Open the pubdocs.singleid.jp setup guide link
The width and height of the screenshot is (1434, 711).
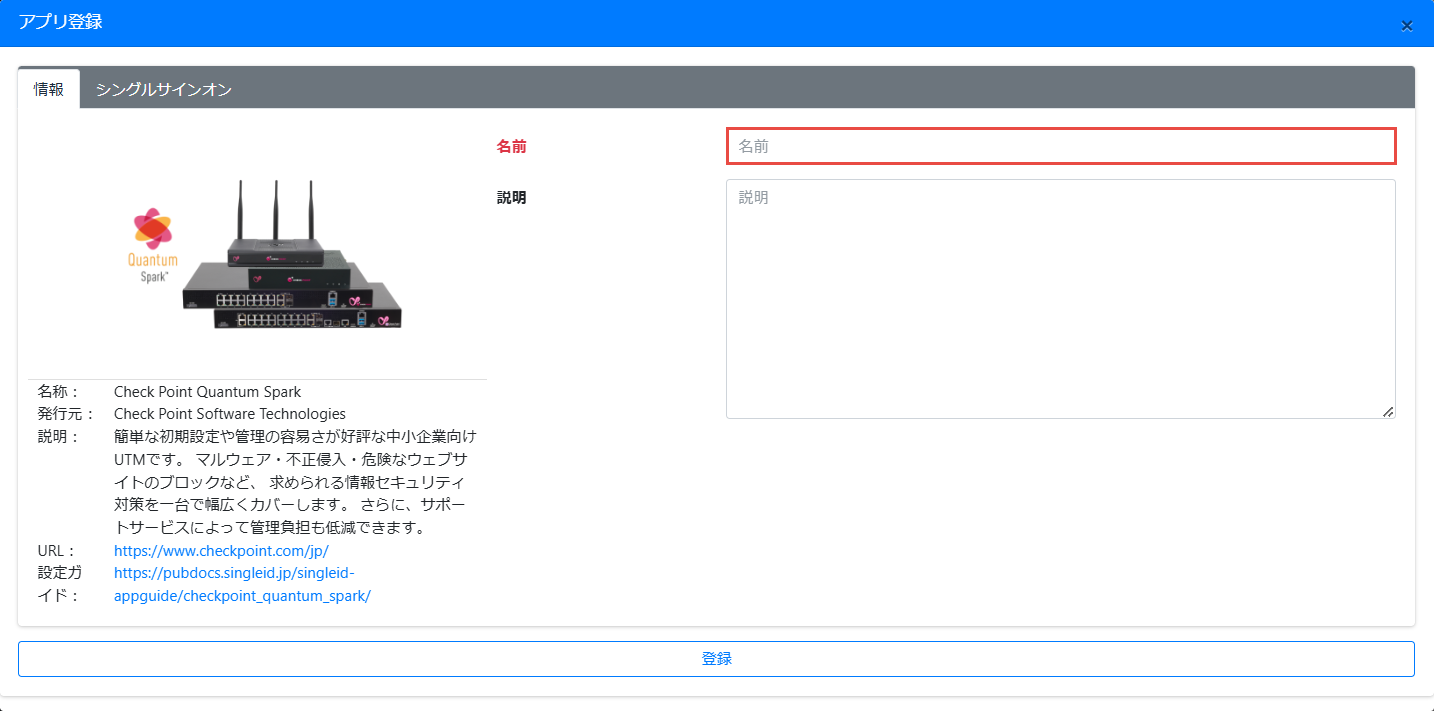click(x=242, y=584)
